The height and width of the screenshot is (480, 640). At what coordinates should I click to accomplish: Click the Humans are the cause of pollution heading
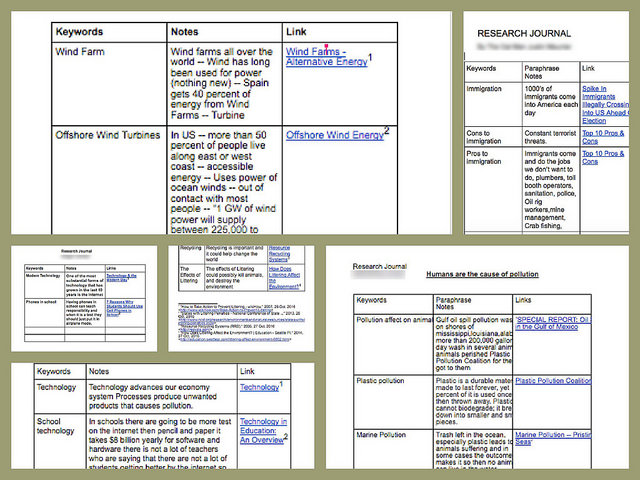(482, 274)
